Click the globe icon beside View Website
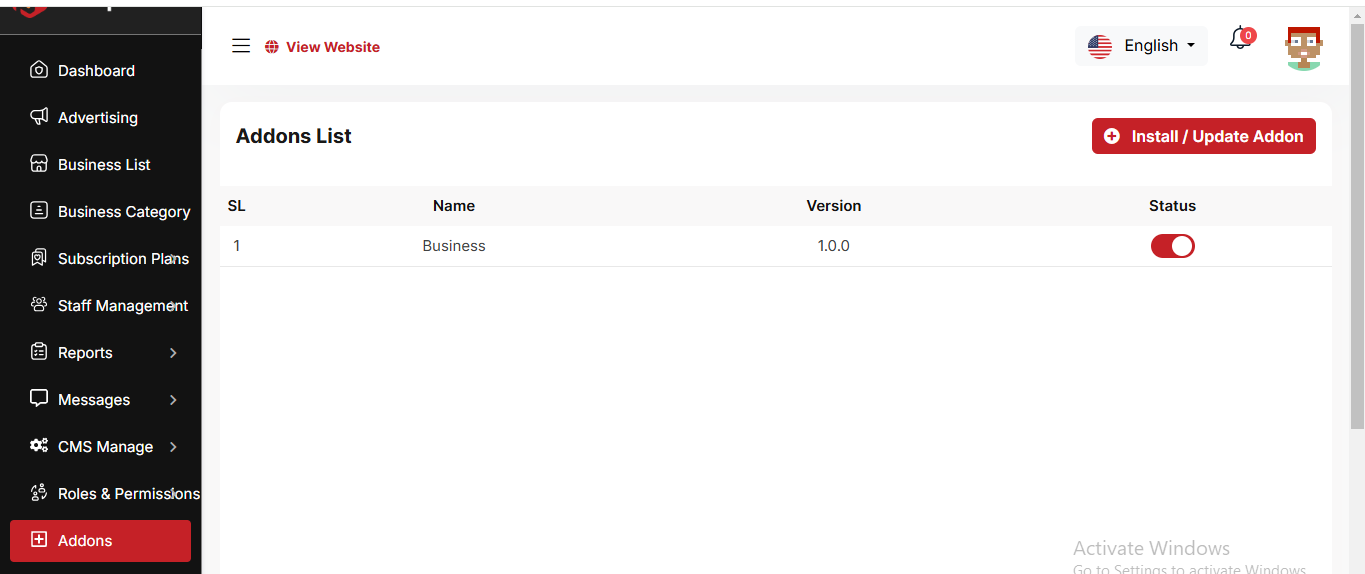Image resolution: width=1365 pixels, height=574 pixels. 271,47
